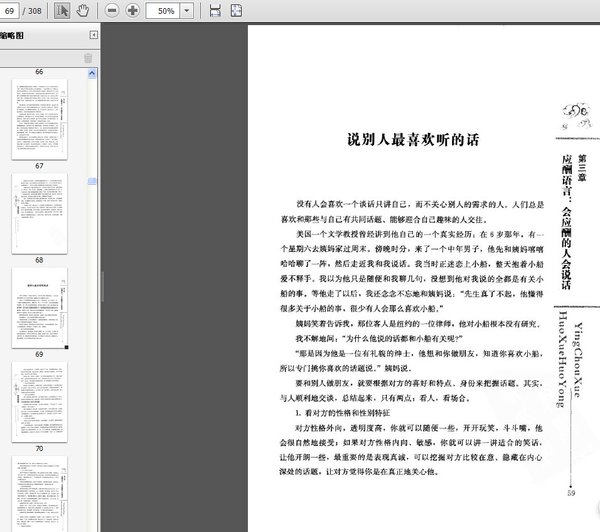Select the text selection cursor tool

point(62,11)
